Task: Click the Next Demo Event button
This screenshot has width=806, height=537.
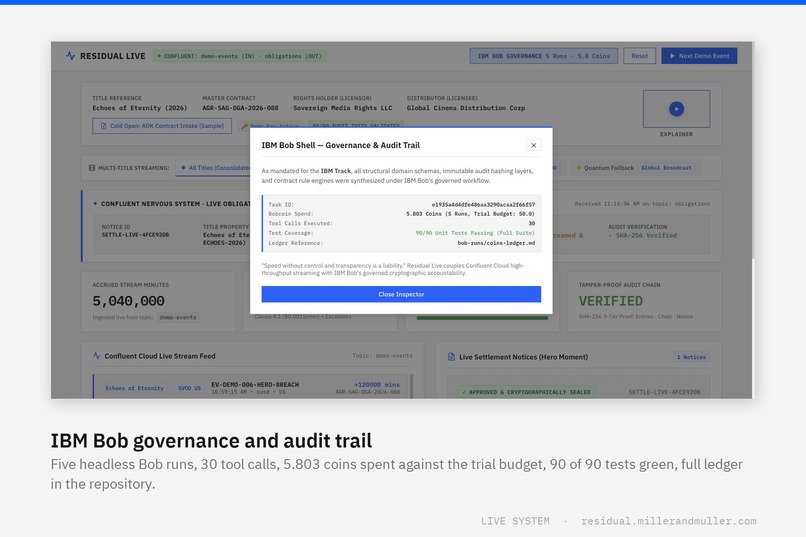Action: tap(699, 56)
